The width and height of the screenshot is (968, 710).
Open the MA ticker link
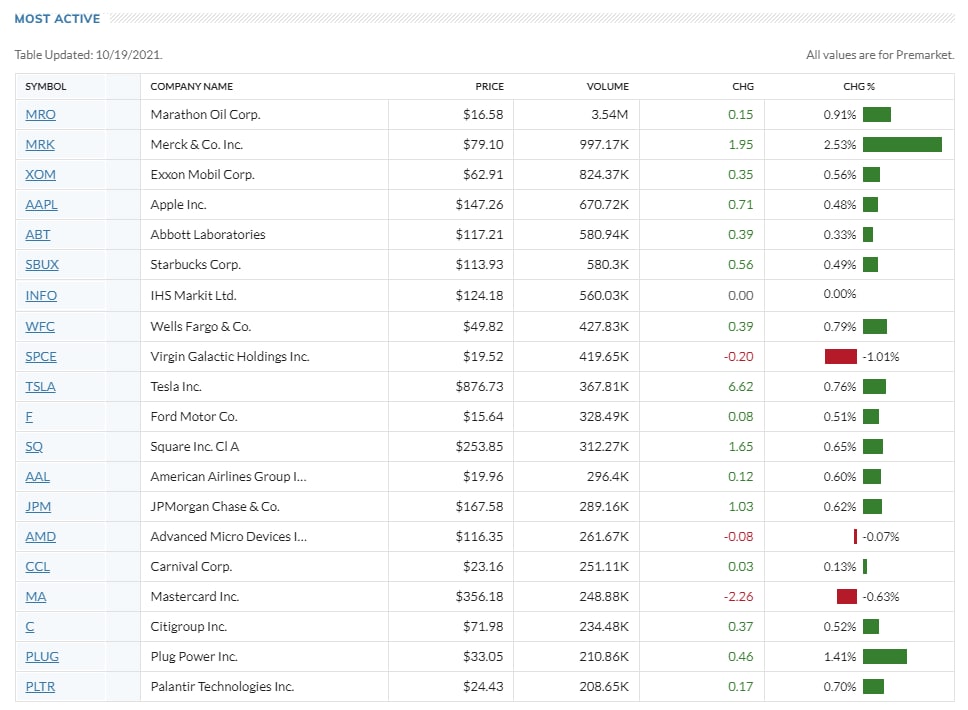tap(36, 597)
